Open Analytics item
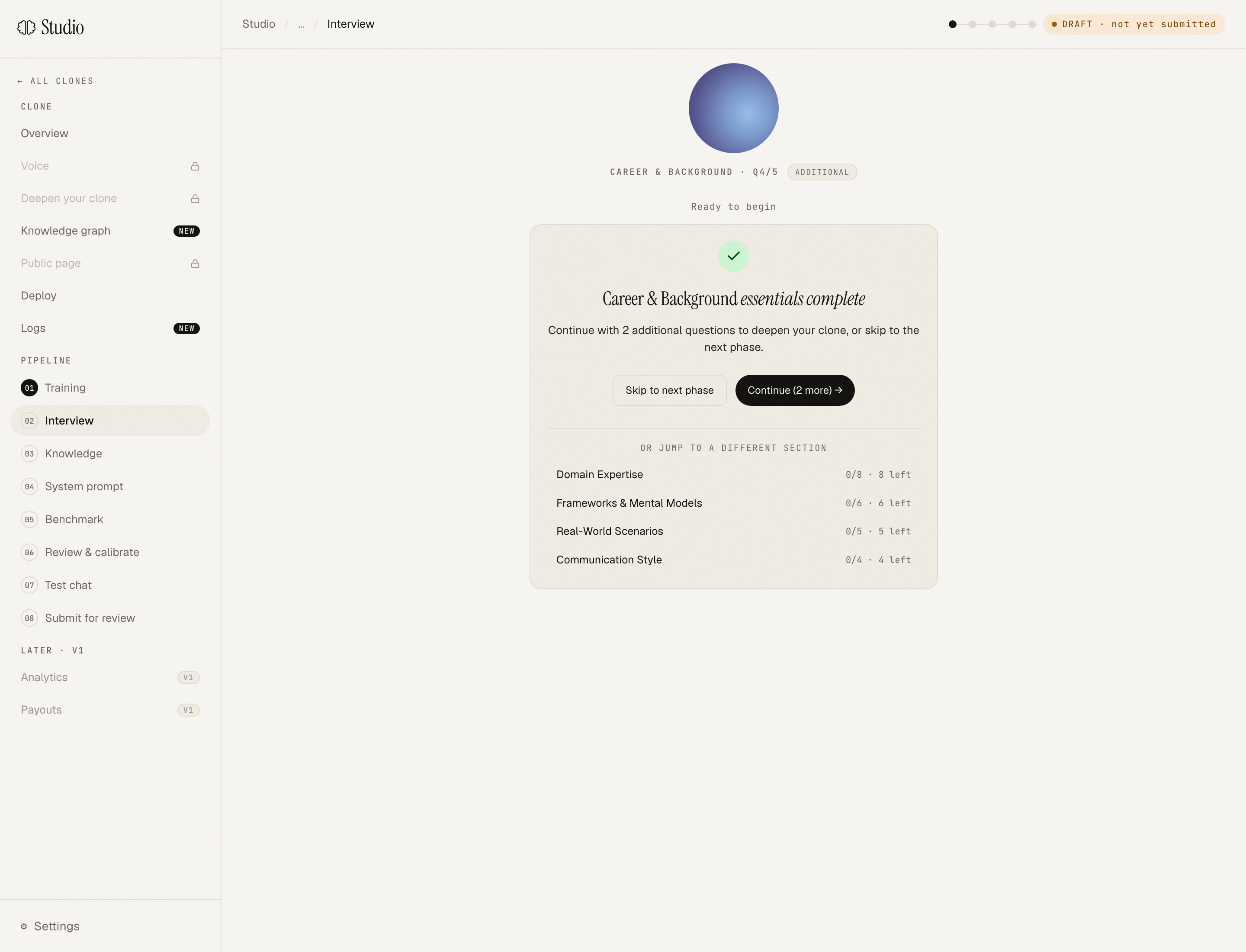 tap(110, 678)
